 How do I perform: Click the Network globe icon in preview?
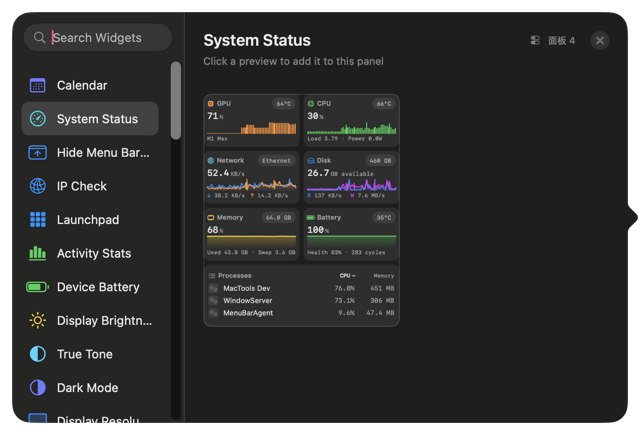211,160
